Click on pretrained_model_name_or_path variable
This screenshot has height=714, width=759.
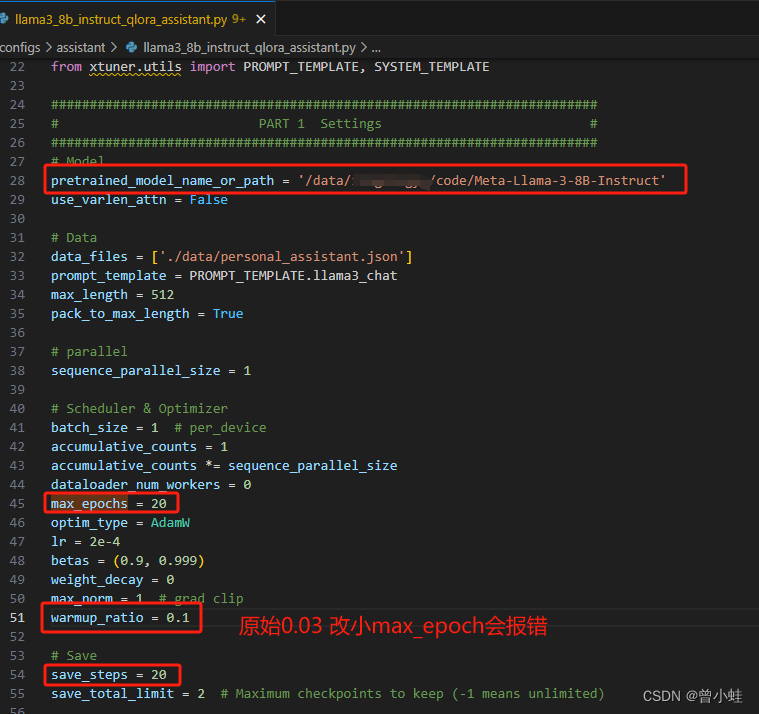162,181
